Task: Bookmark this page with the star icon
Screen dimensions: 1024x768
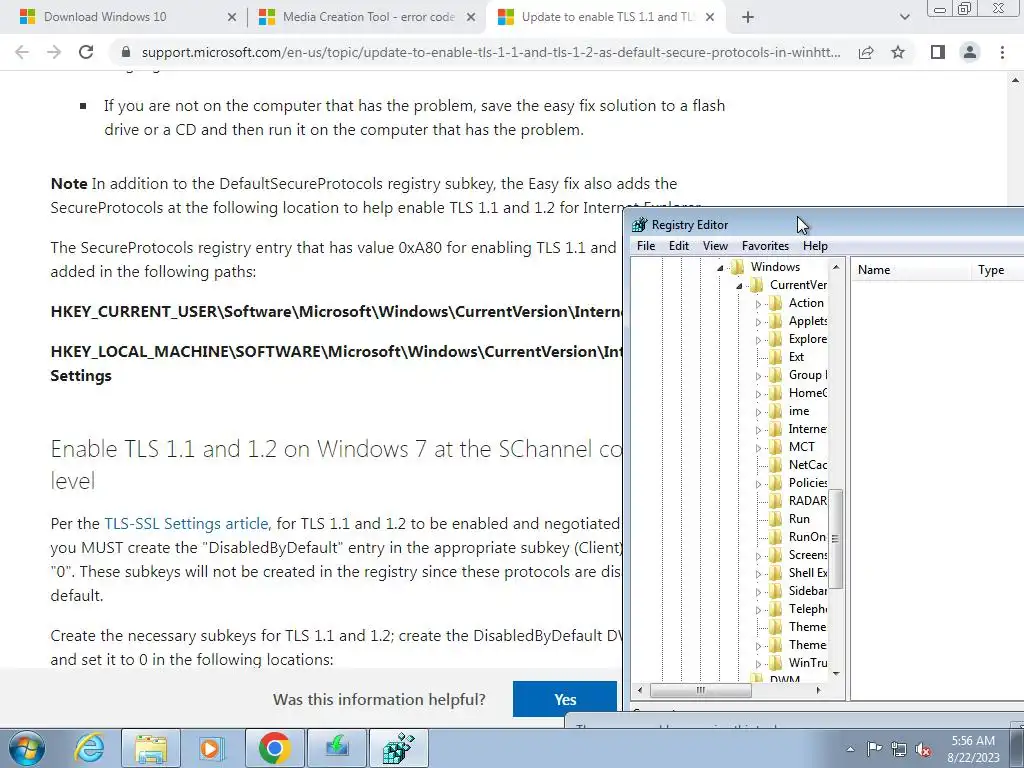Action: click(x=899, y=52)
